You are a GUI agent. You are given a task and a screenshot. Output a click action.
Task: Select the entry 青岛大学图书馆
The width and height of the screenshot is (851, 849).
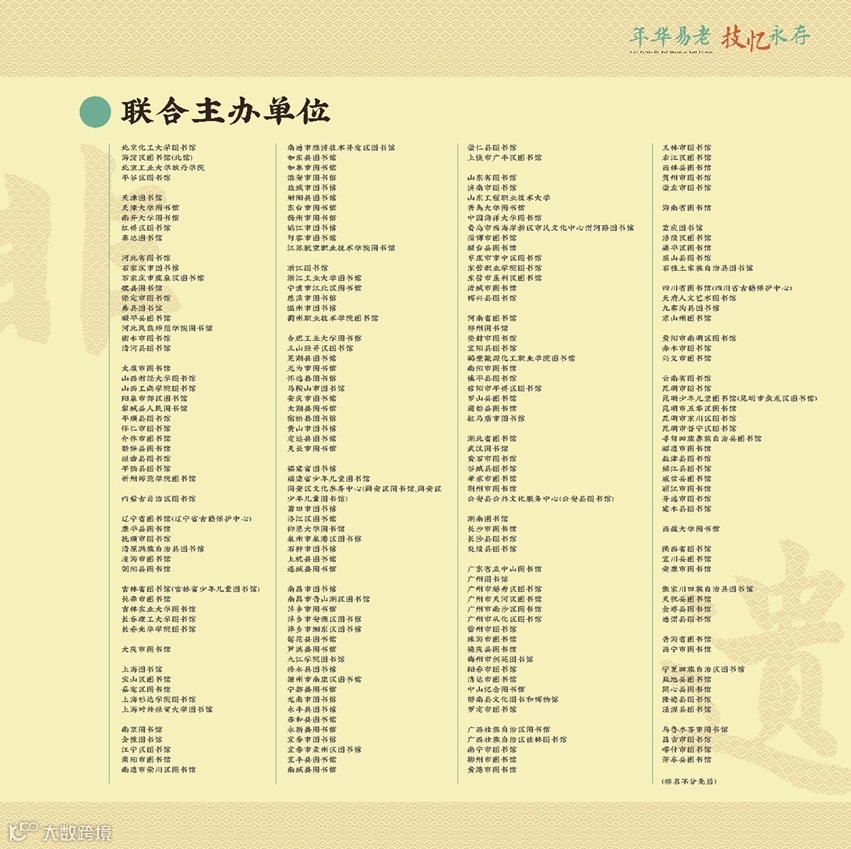click(497, 208)
